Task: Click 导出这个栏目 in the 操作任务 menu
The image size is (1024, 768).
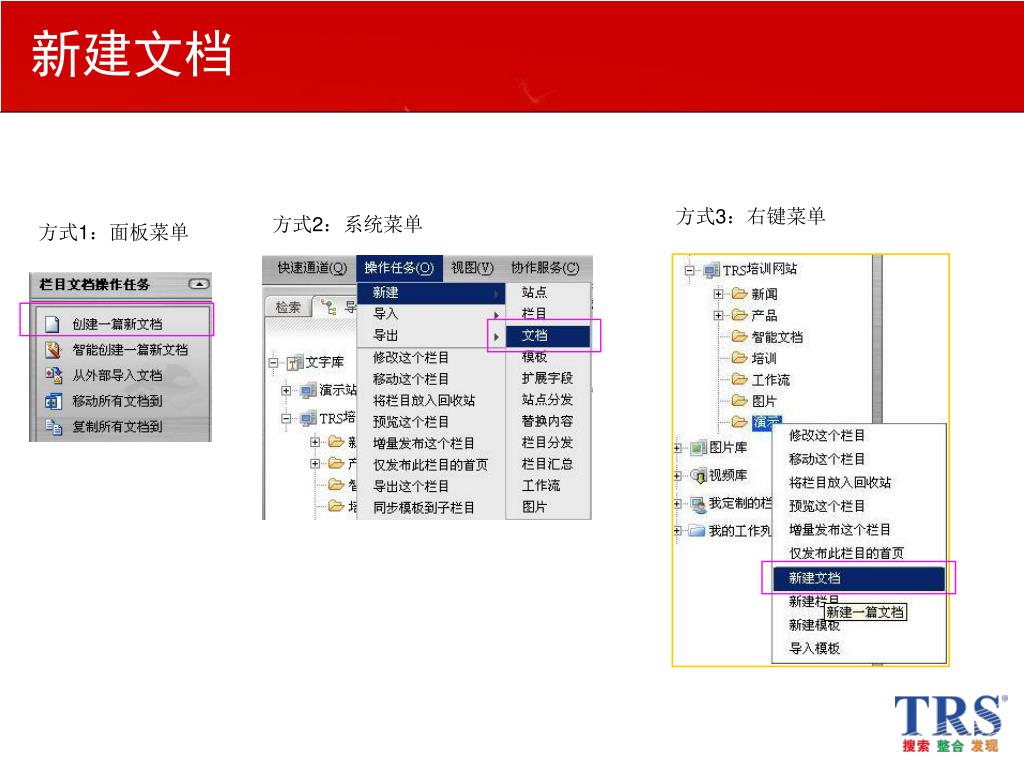Action: click(x=411, y=487)
